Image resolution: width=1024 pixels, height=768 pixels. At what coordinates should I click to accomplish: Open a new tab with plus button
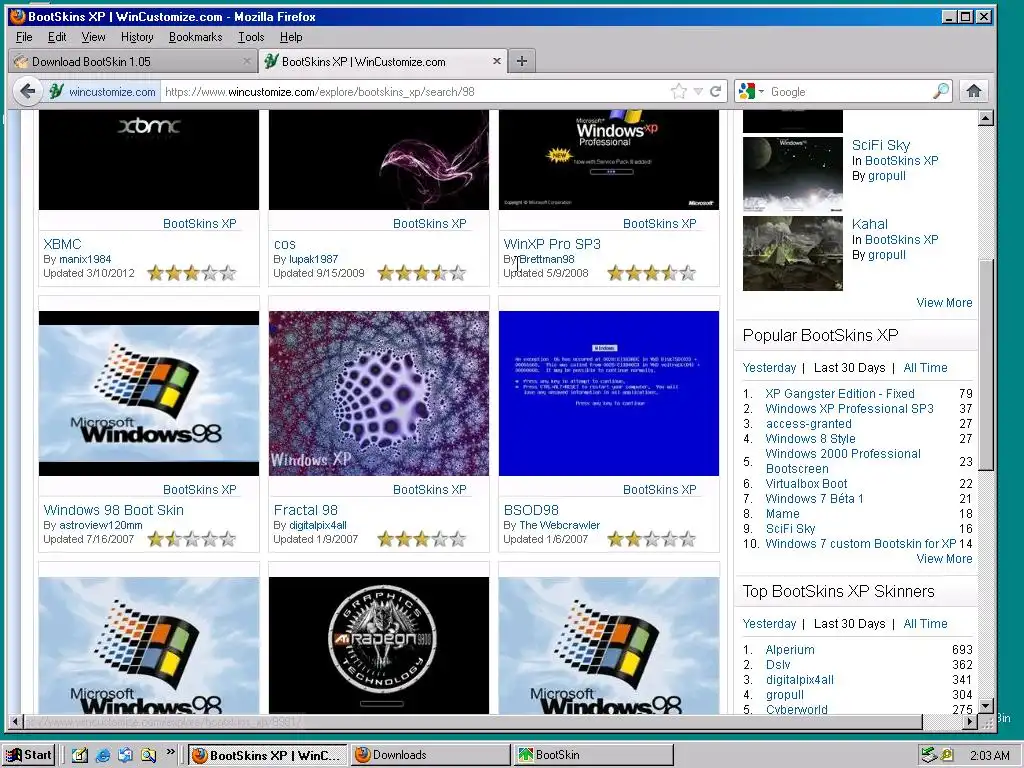pyautogui.click(x=522, y=61)
